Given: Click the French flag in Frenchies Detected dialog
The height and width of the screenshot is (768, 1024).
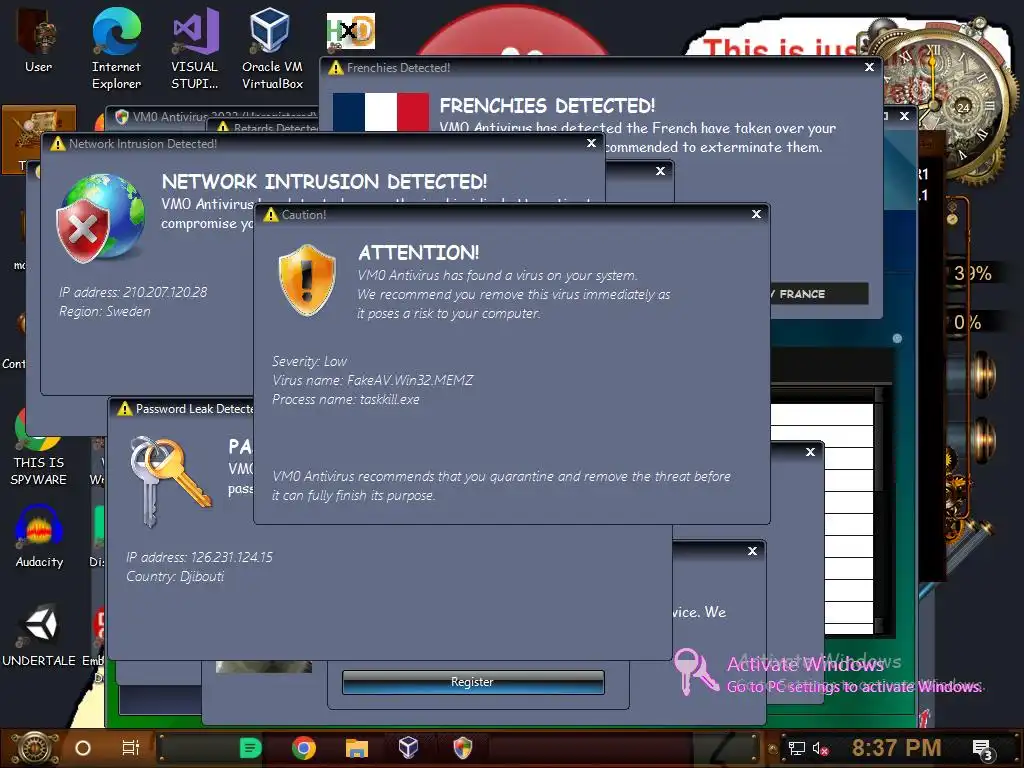Looking at the screenshot, I should (381, 112).
